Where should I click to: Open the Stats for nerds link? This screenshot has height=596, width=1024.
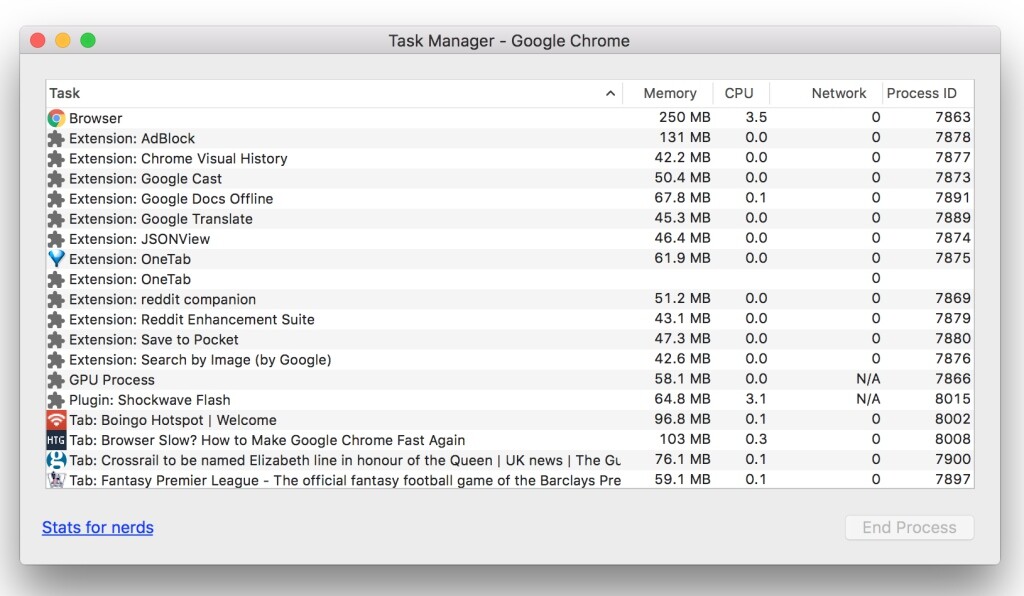pyautogui.click(x=98, y=527)
